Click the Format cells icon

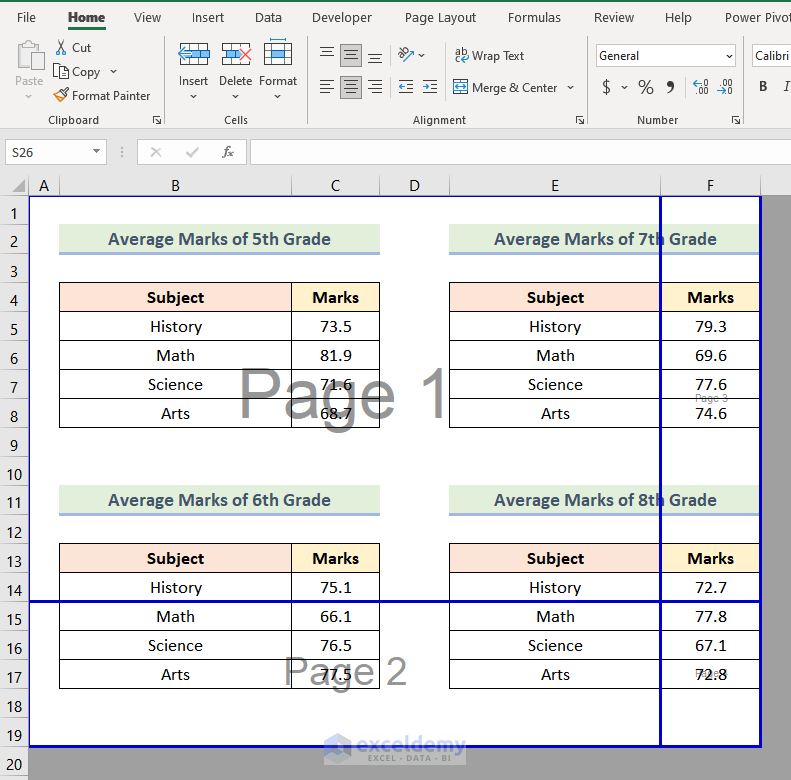point(278,55)
